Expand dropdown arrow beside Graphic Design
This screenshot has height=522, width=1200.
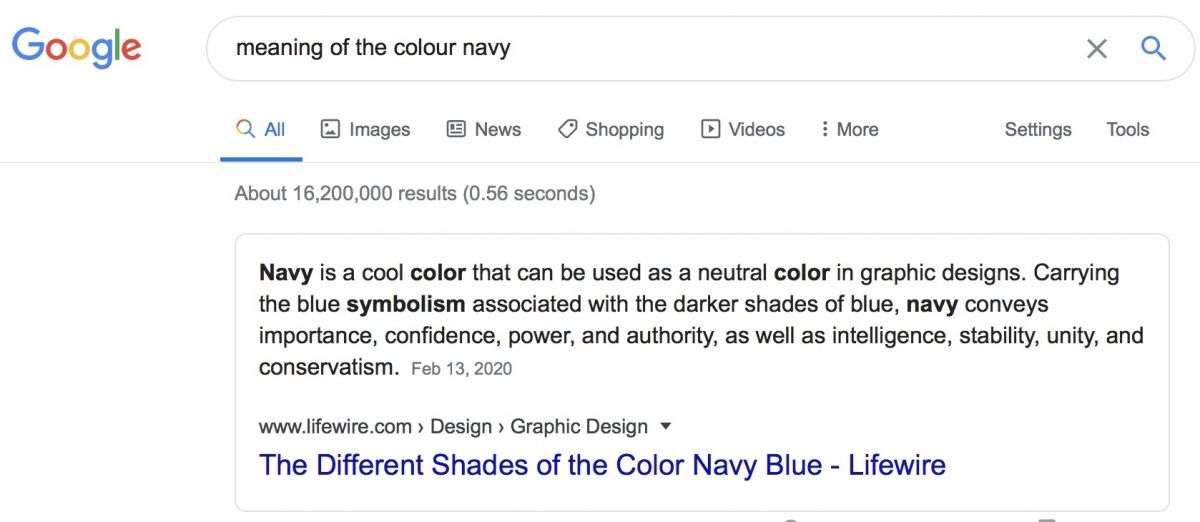(x=666, y=427)
